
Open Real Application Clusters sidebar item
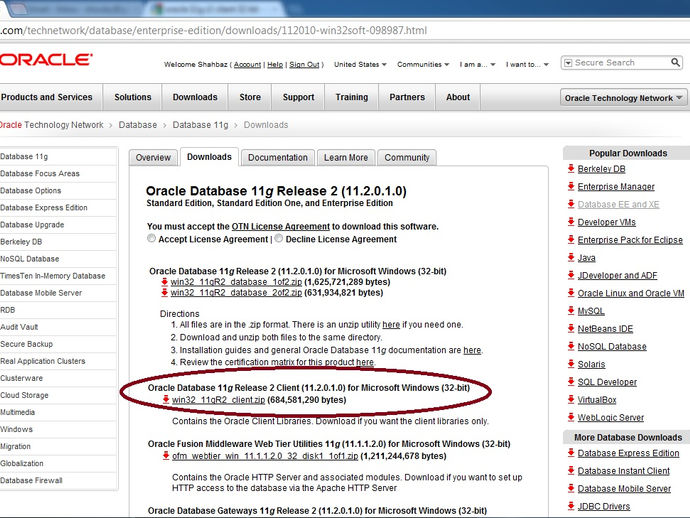(43, 361)
